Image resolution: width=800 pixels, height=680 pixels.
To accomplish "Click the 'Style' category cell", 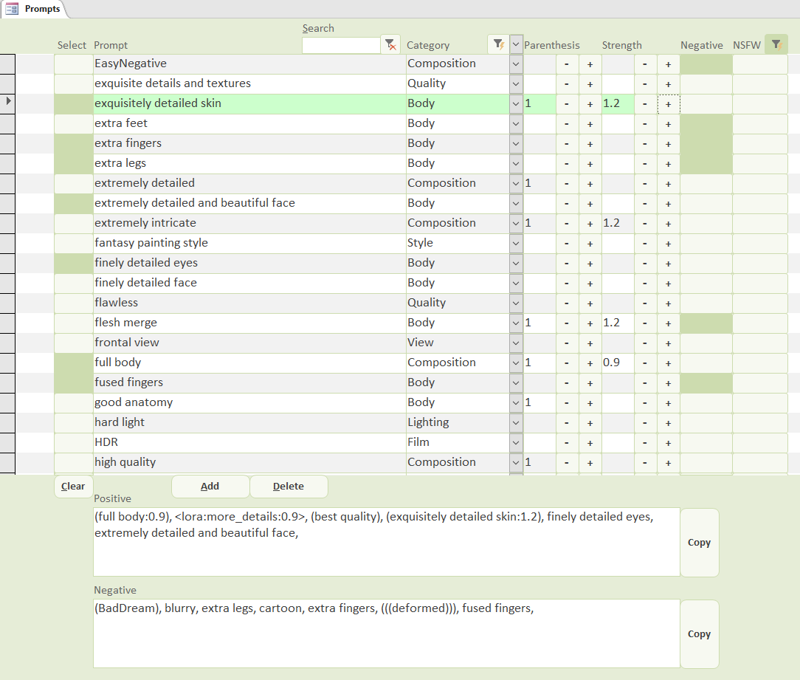I will (x=458, y=243).
